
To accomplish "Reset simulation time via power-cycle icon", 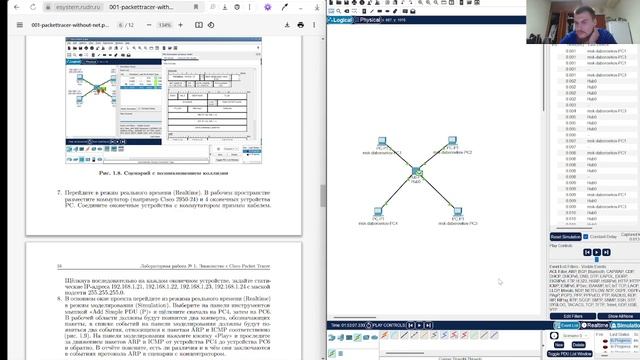I will 369,325.
